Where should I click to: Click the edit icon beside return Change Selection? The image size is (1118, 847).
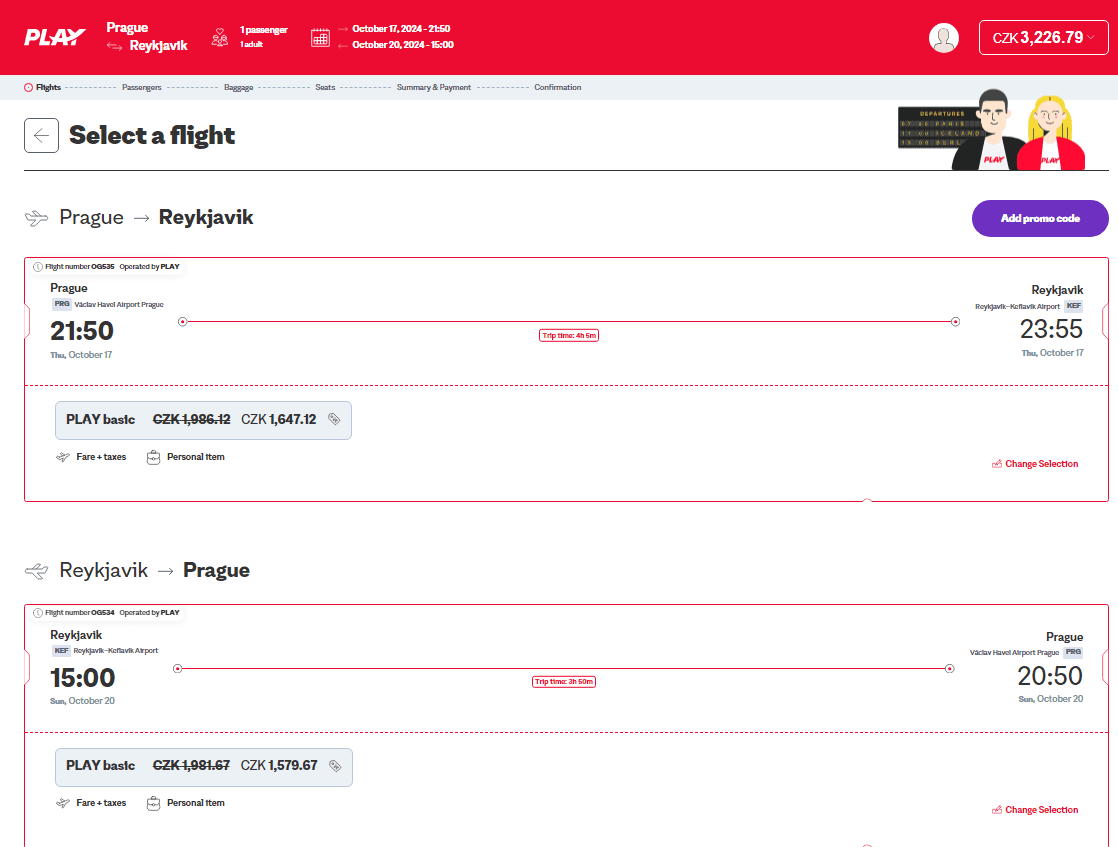997,810
